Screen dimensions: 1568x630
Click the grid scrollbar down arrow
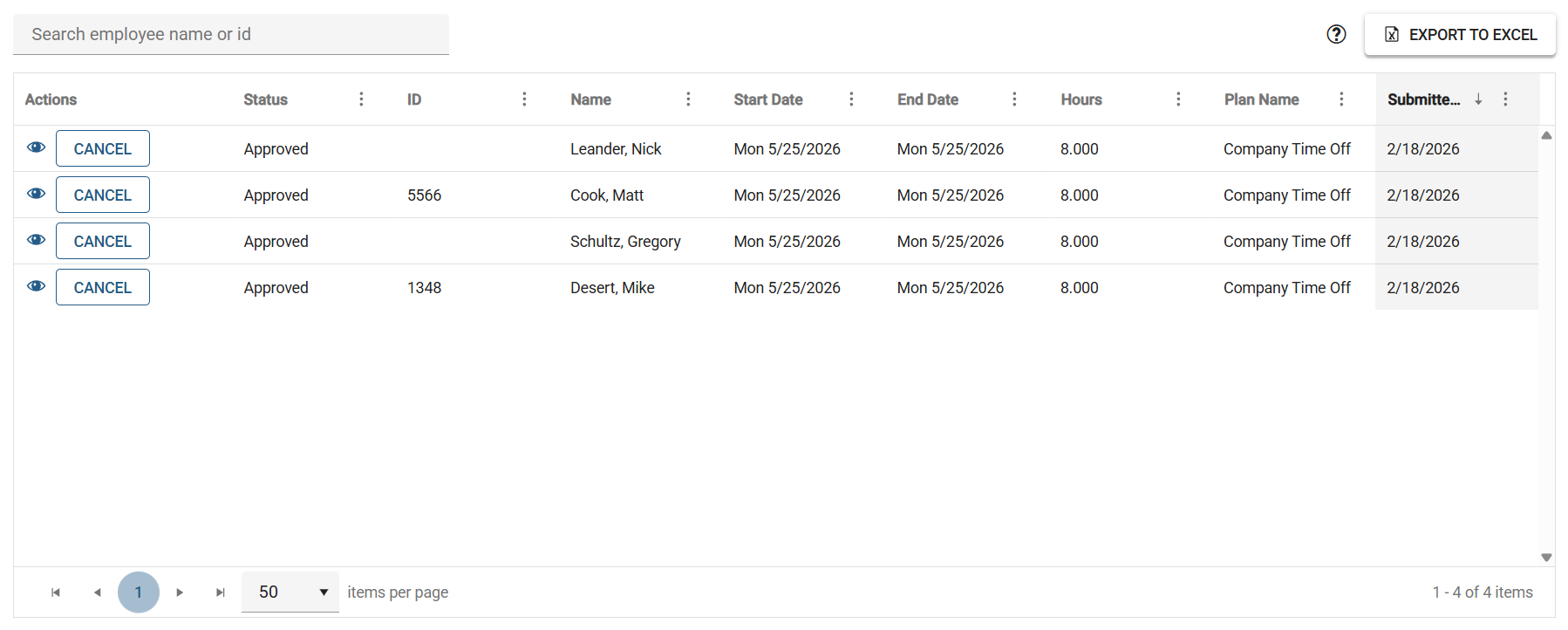click(1546, 558)
